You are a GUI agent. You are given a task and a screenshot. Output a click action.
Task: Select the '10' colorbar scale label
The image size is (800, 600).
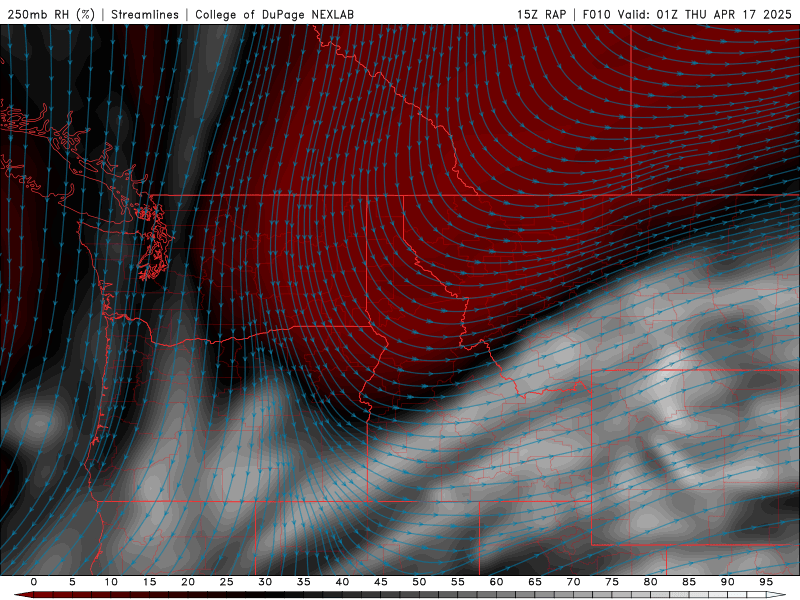pos(111,582)
